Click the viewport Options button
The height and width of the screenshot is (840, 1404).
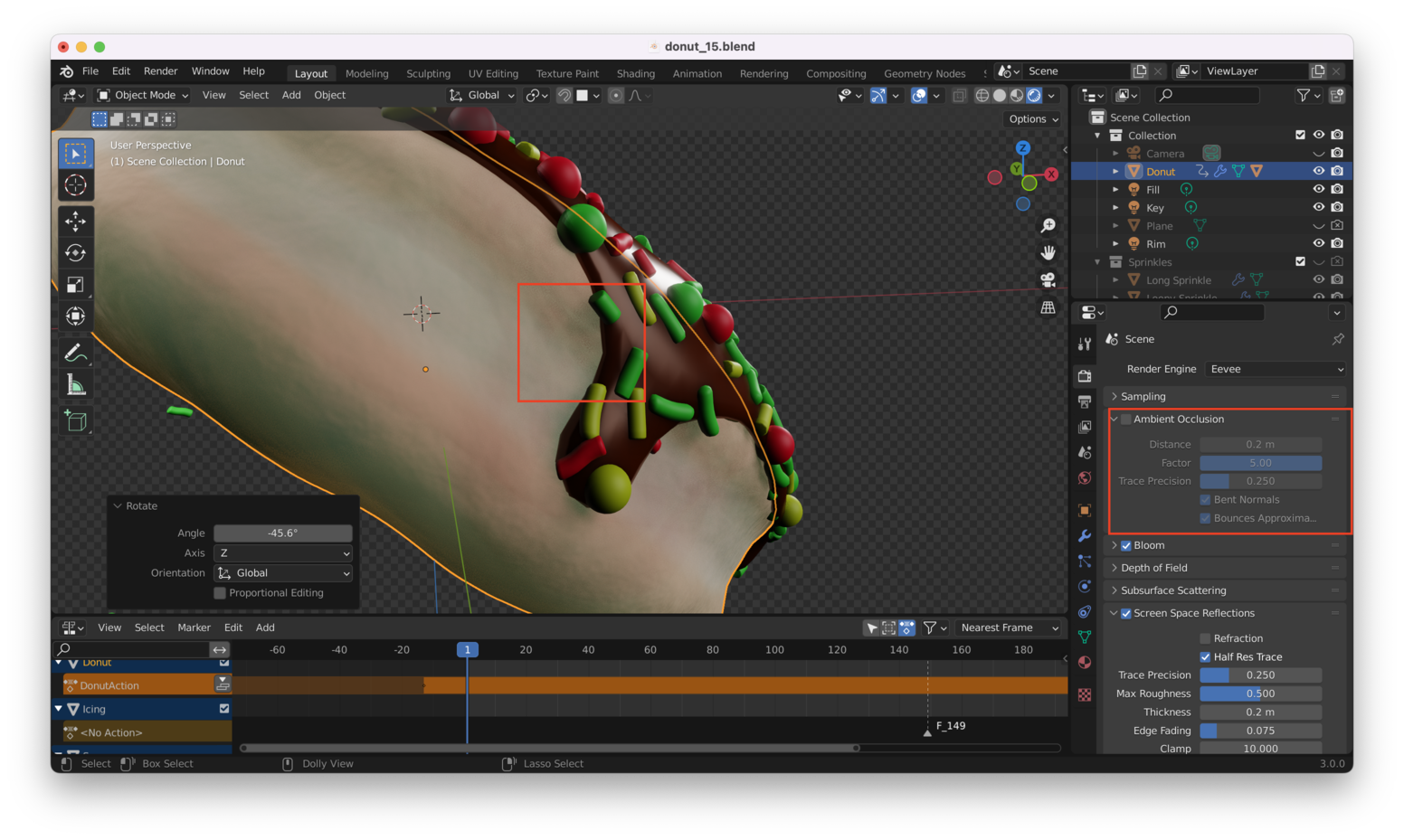1033,119
